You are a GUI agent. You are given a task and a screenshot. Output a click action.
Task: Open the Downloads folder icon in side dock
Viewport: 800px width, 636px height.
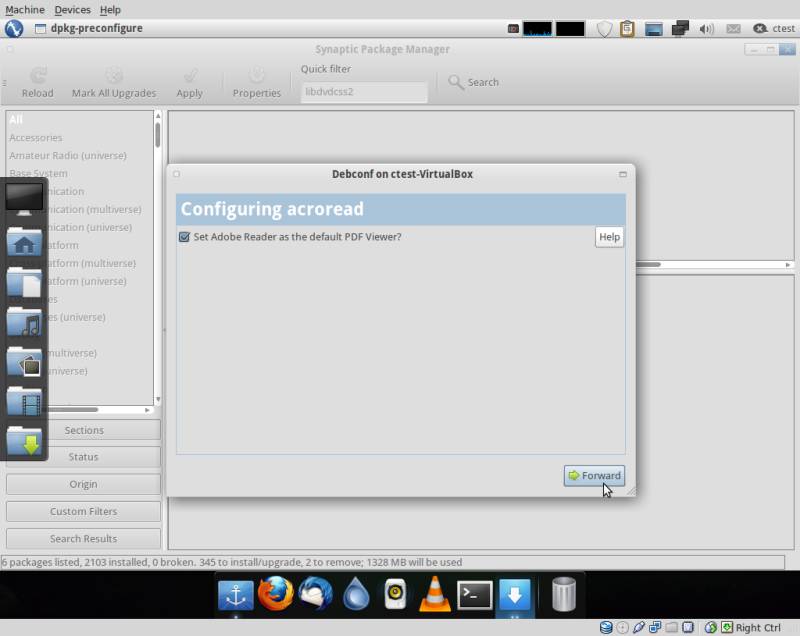coord(24,441)
